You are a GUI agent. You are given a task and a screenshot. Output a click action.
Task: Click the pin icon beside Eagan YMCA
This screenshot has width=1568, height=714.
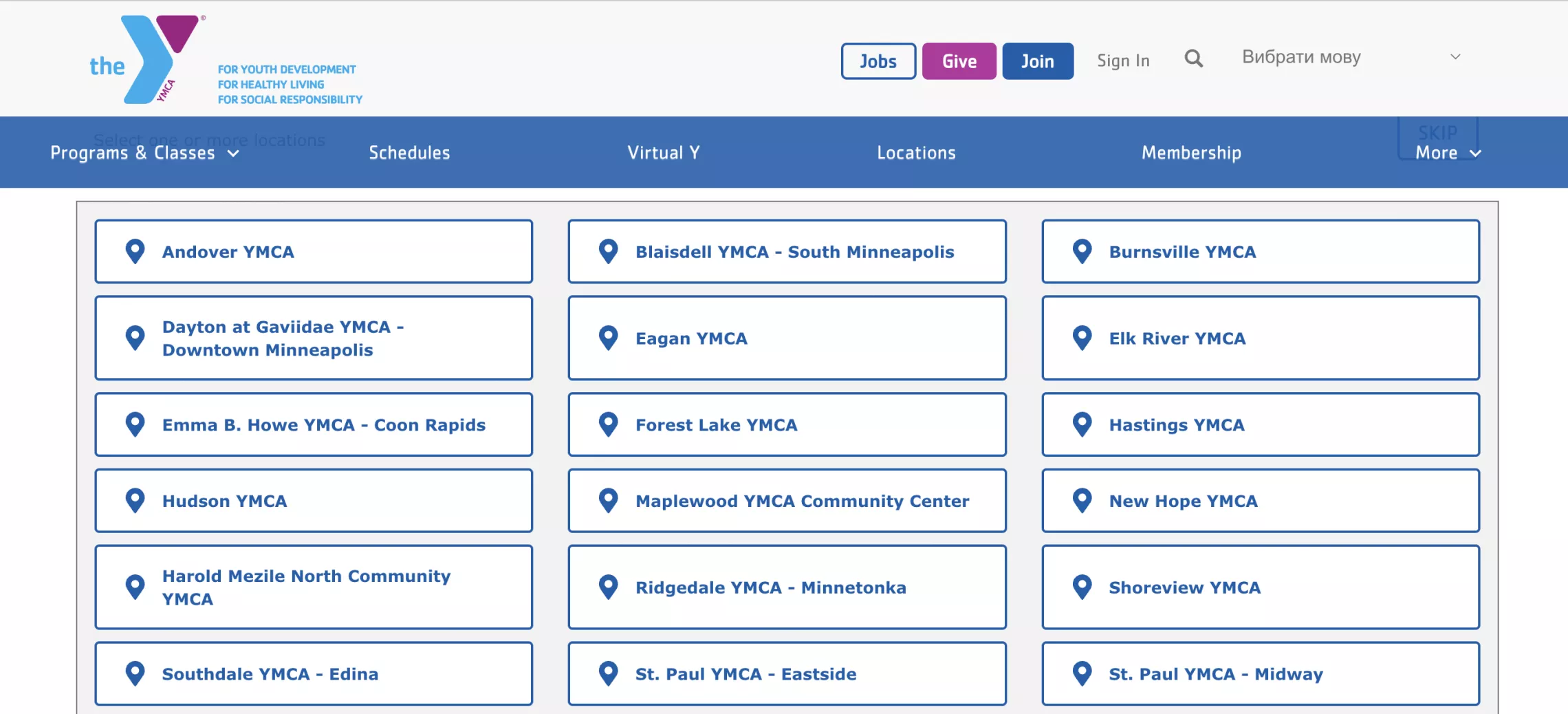[609, 338]
